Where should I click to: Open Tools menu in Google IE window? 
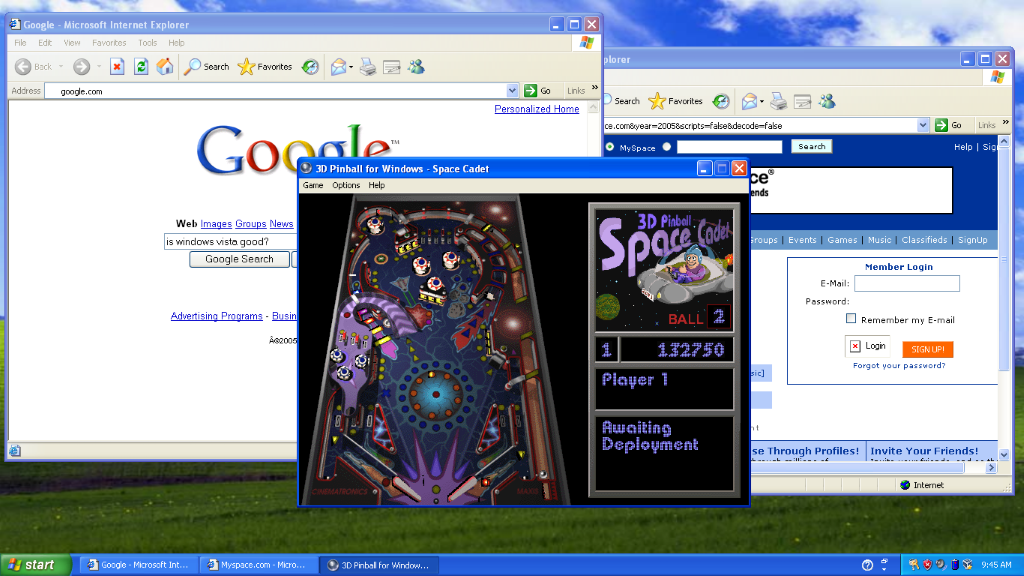pyautogui.click(x=148, y=43)
